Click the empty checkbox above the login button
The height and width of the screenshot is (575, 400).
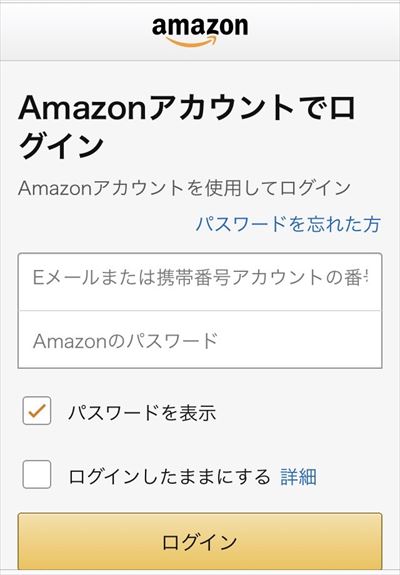tap(37, 475)
